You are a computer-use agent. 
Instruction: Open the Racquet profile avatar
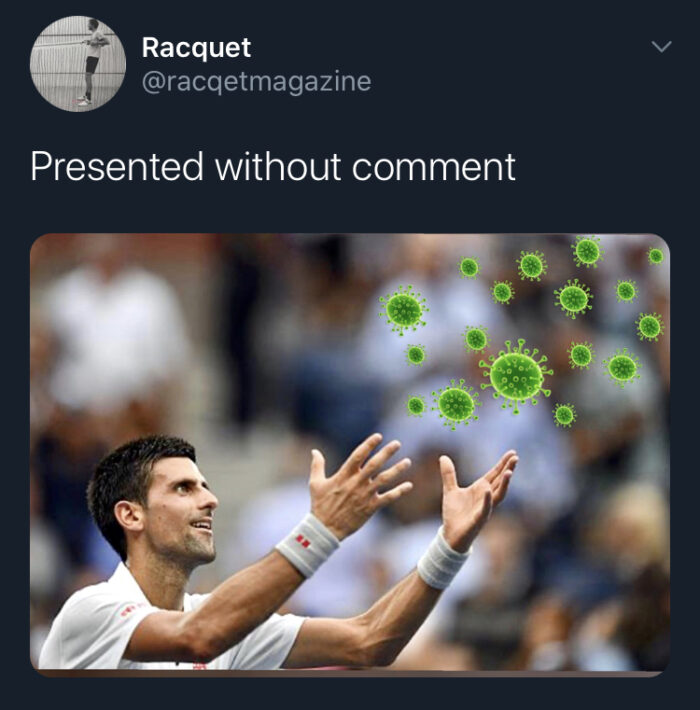(78, 63)
